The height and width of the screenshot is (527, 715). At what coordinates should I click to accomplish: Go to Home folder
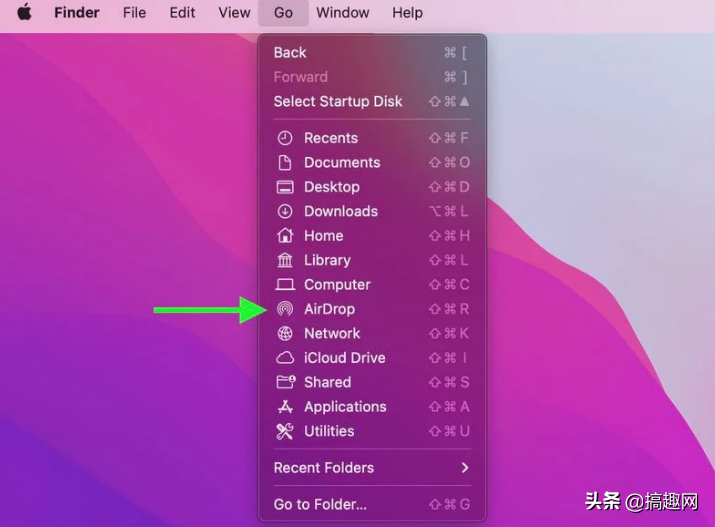coord(372,236)
